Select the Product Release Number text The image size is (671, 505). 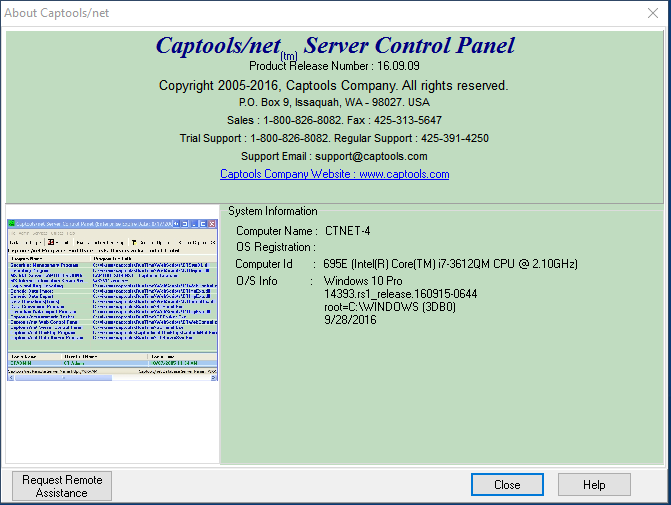[x=334, y=66]
